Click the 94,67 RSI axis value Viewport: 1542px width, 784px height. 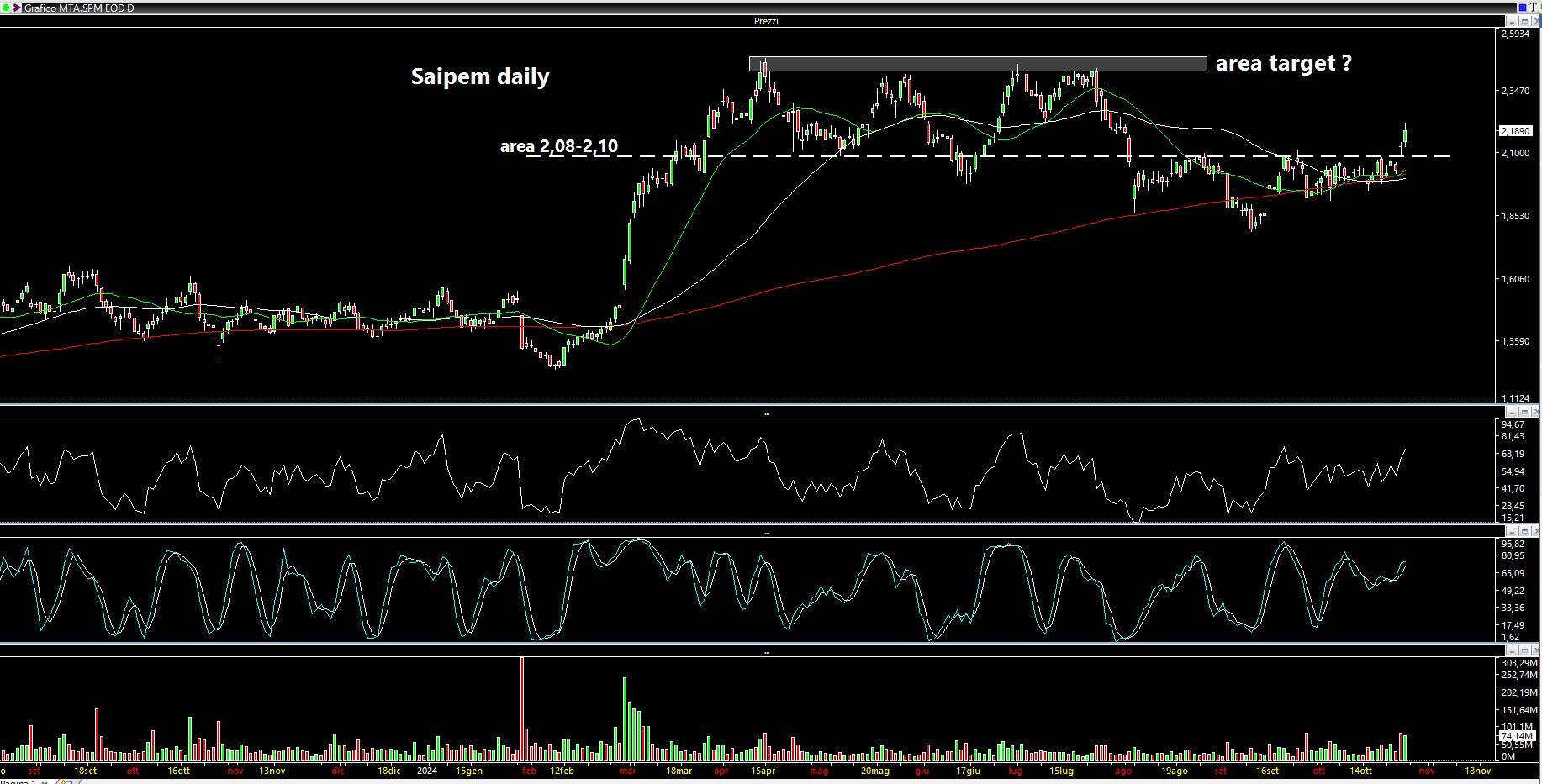pyautogui.click(x=1513, y=424)
